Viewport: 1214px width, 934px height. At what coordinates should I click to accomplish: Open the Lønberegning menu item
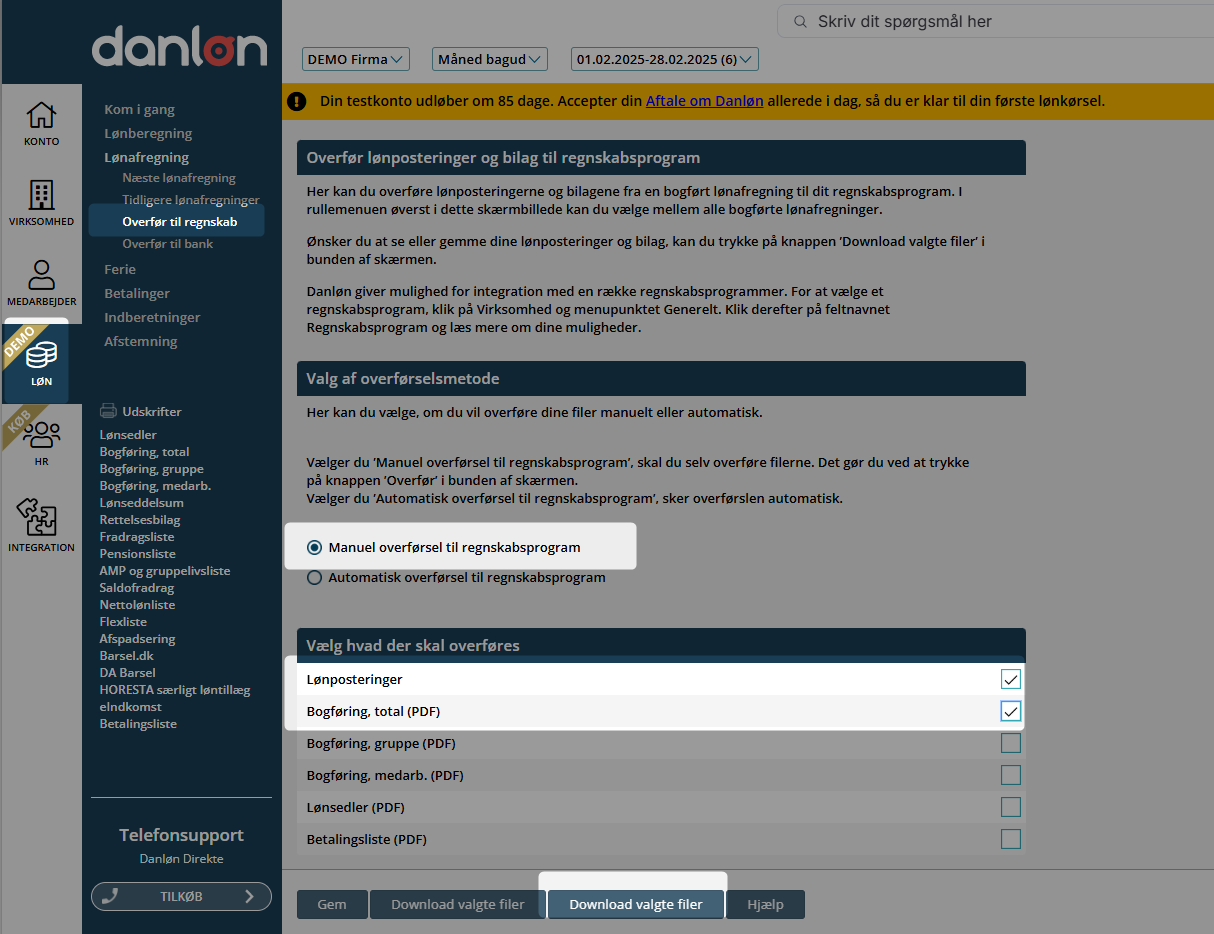tap(148, 133)
